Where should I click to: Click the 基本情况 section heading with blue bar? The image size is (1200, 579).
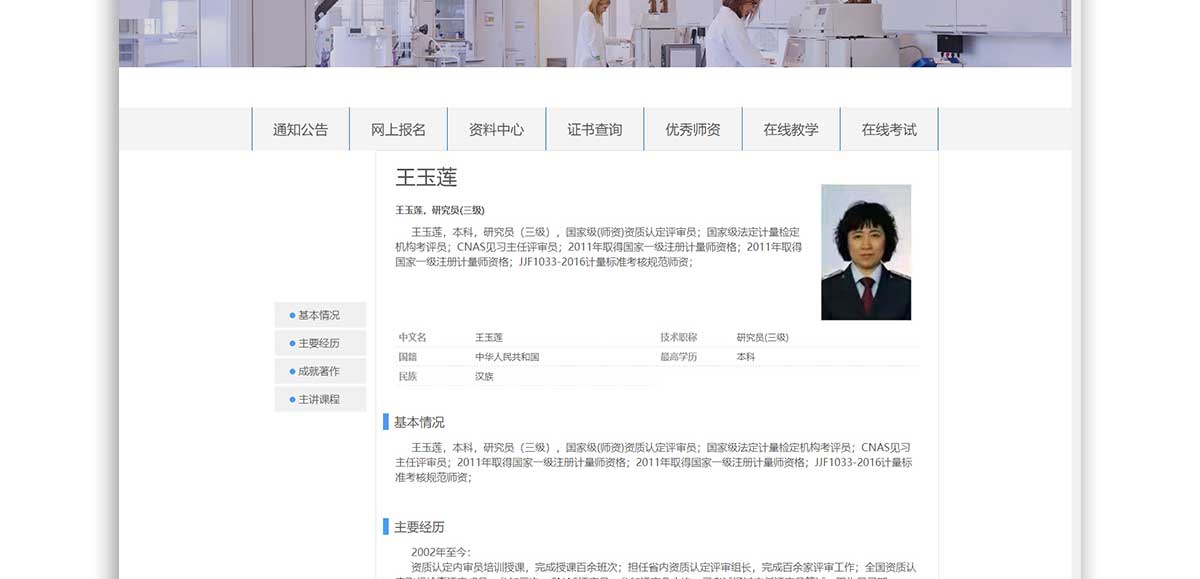click(419, 422)
